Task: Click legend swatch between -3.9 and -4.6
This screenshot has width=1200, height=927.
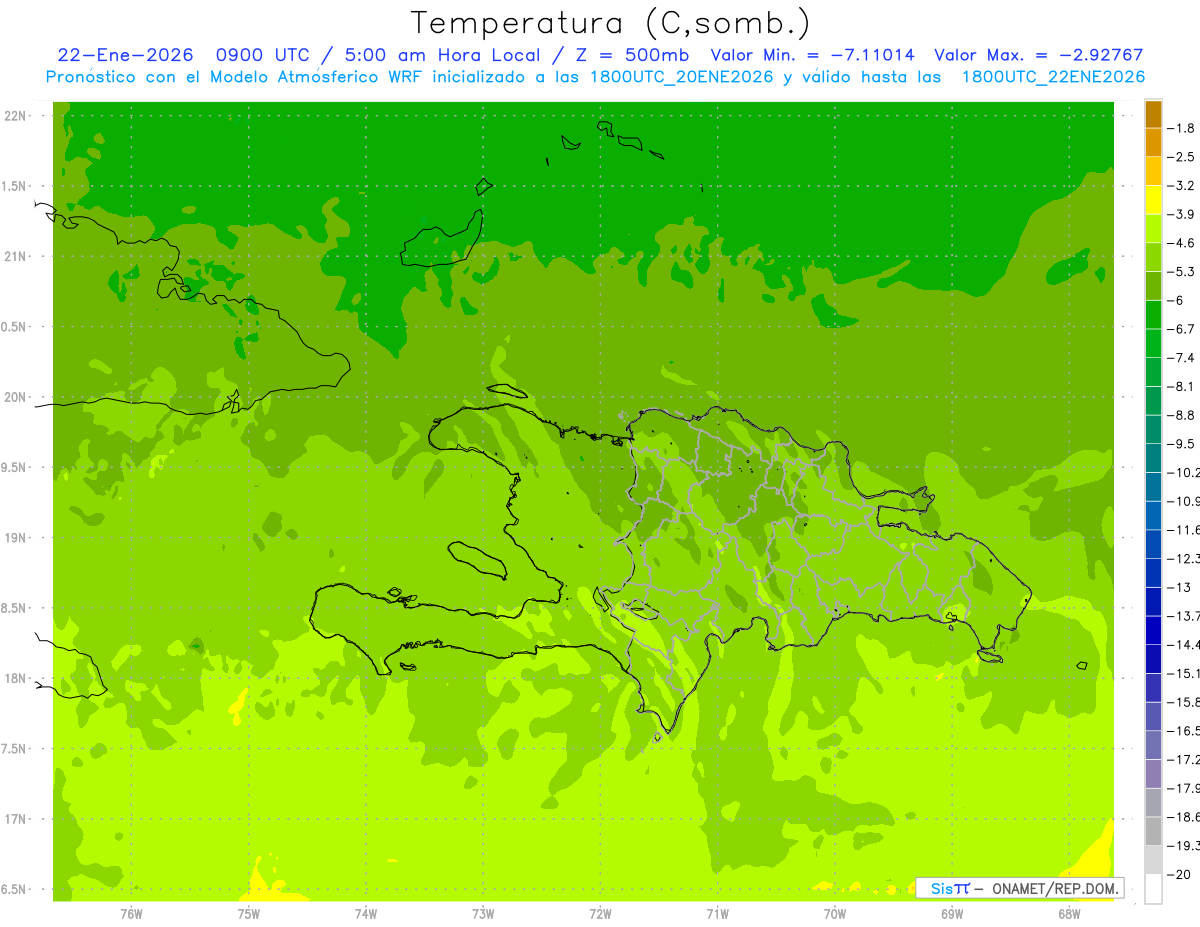Action: point(1154,228)
